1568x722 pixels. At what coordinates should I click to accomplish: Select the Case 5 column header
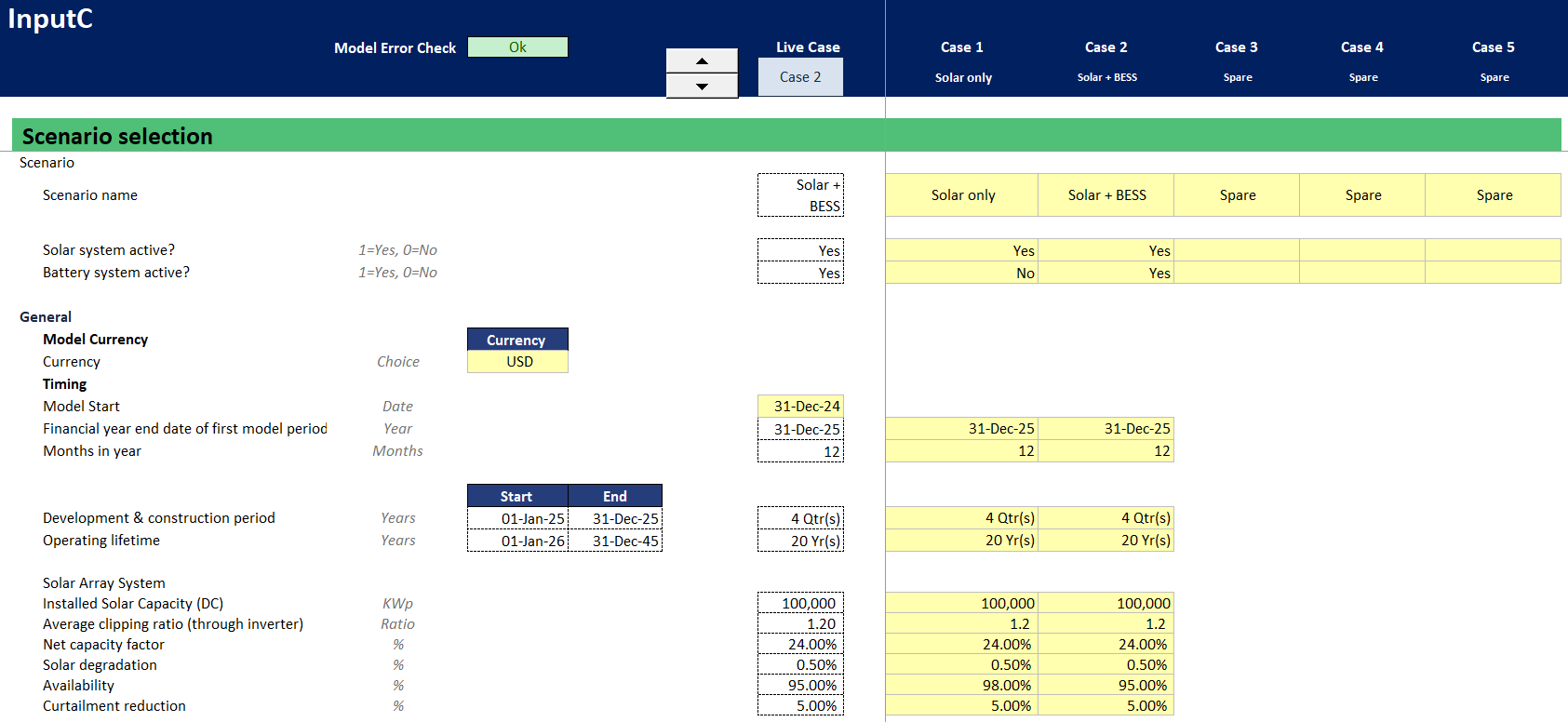[x=1493, y=47]
